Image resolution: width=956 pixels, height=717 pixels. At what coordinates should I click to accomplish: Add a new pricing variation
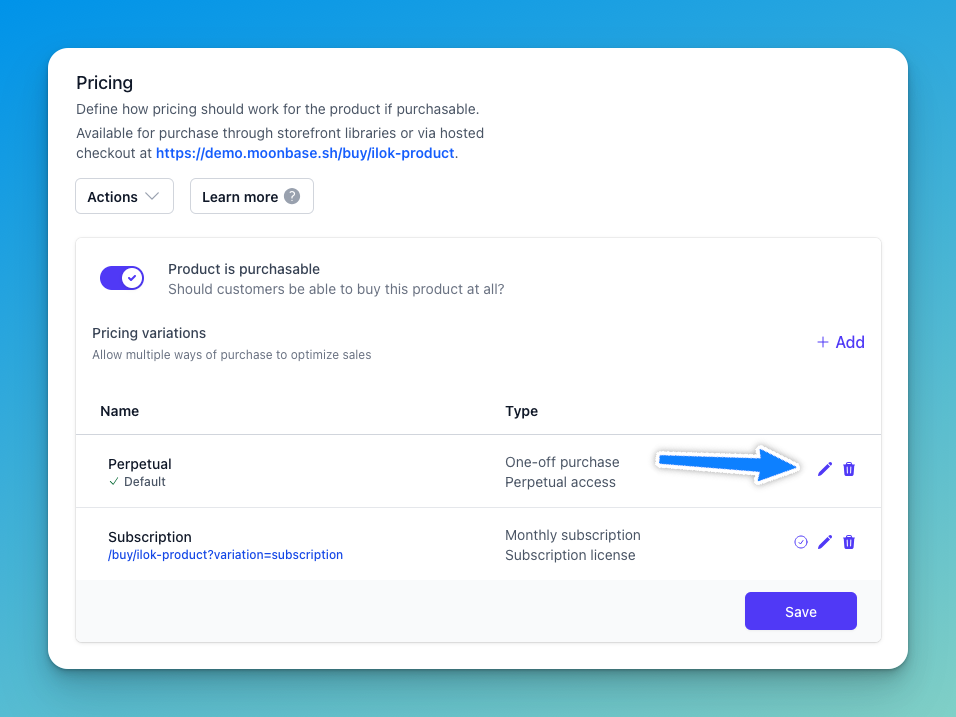click(x=840, y=342)
